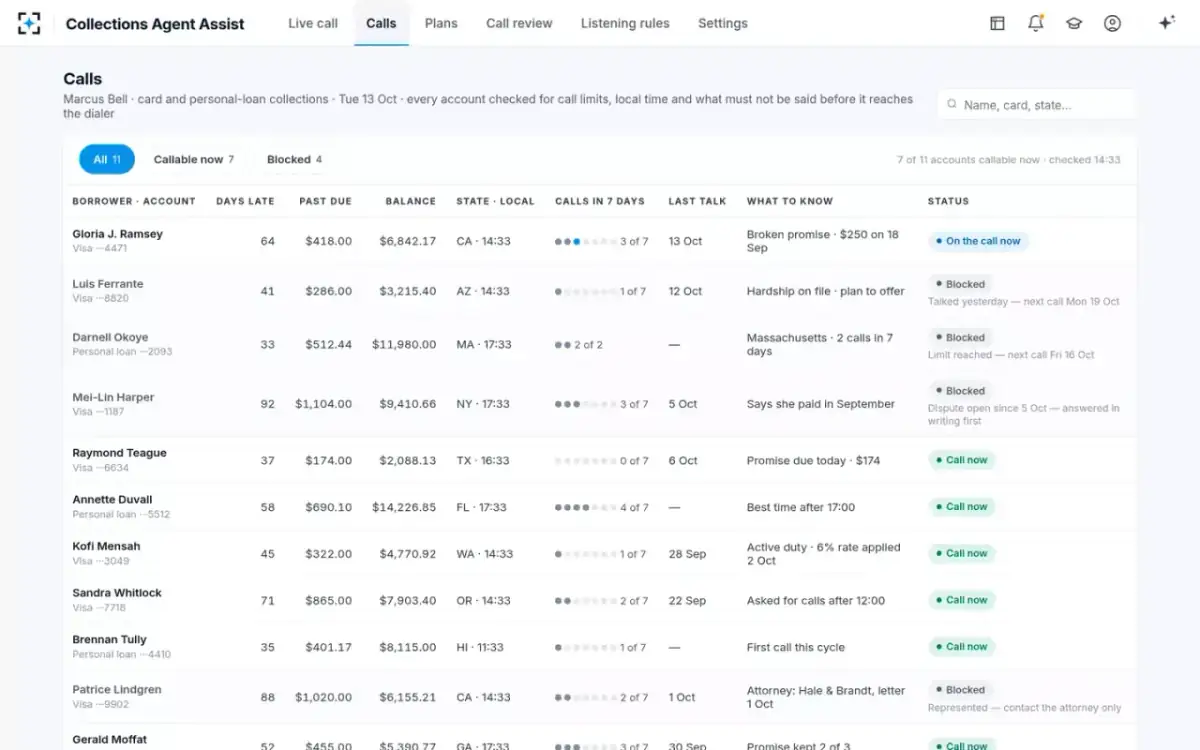This screenshot has height=750, width=1200.
Task: Focus the Name, card, state search field
Action: (1037, 104)
